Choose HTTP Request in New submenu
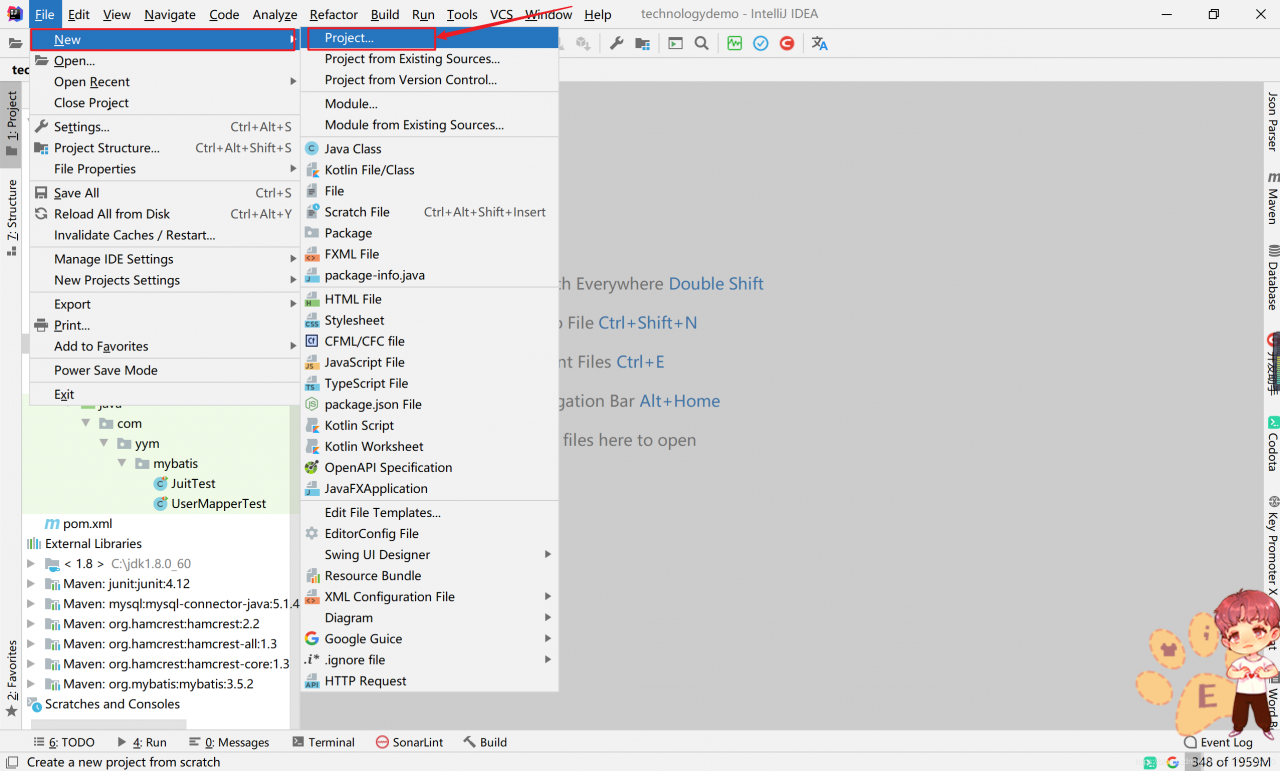 [x=430, y=680]
